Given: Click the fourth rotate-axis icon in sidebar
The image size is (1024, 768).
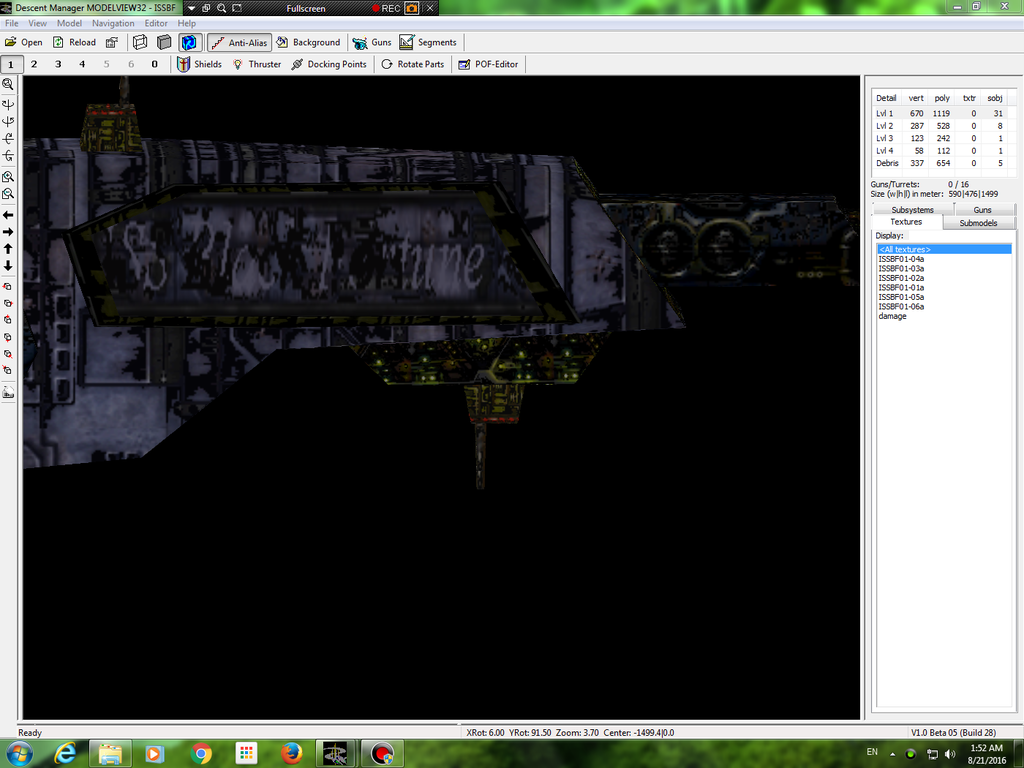Looking at the screenshot, I should [x=8, y=155].
